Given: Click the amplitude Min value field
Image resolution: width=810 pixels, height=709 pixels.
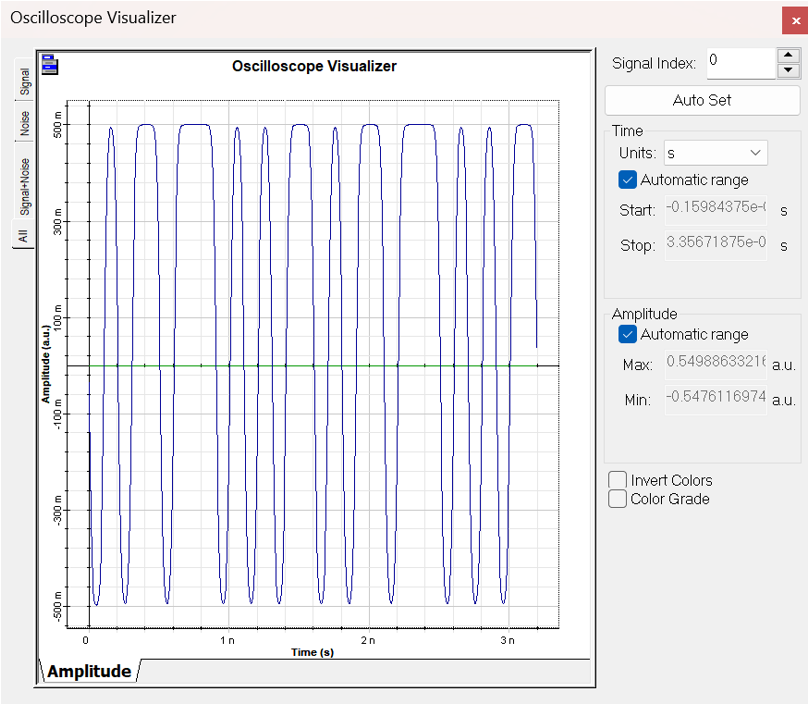Looking at the screenshot, I should (715, 400).
